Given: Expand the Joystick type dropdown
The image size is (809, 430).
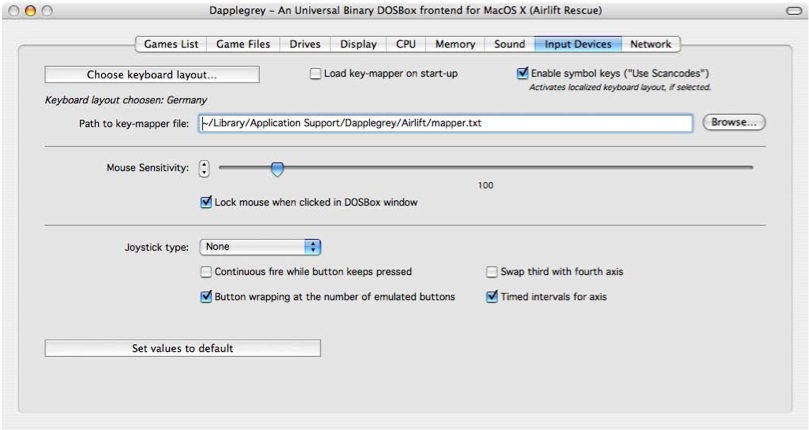Looking at the screenshot, I should 260,247.
